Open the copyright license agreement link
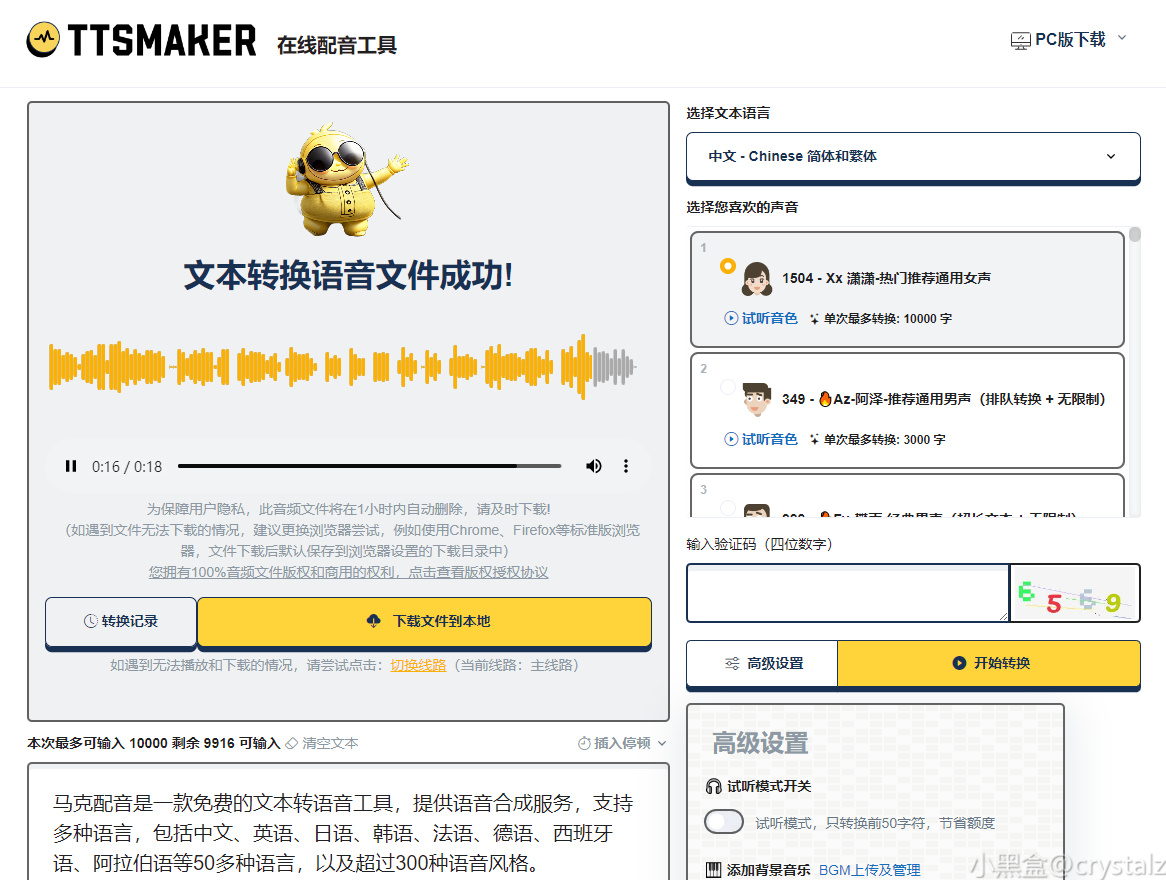 click(348, 572)
